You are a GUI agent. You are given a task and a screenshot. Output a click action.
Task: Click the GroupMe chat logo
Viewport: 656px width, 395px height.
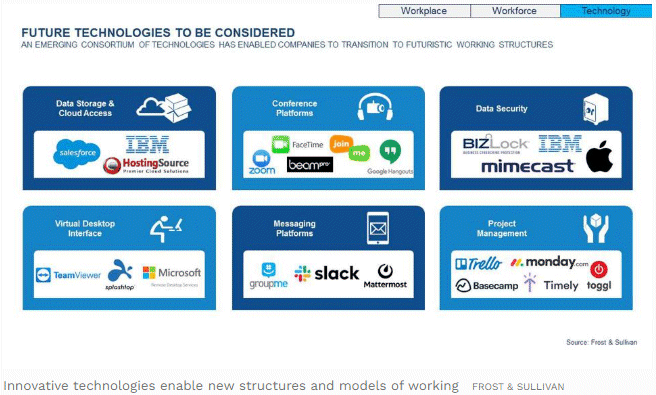click(269, 276)
